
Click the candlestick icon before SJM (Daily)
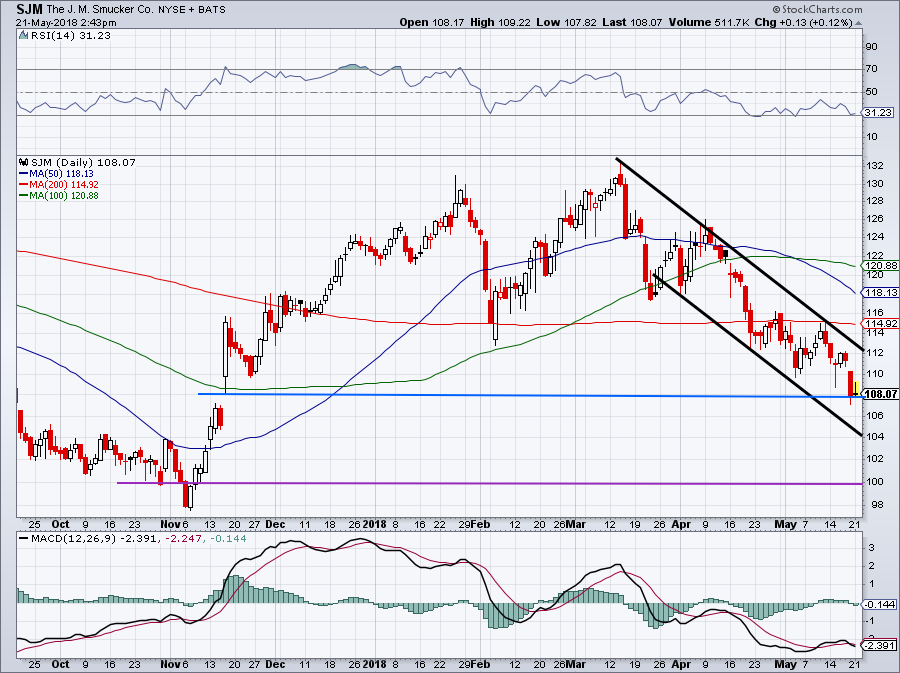pyautogui.click(x=24, y=162)
